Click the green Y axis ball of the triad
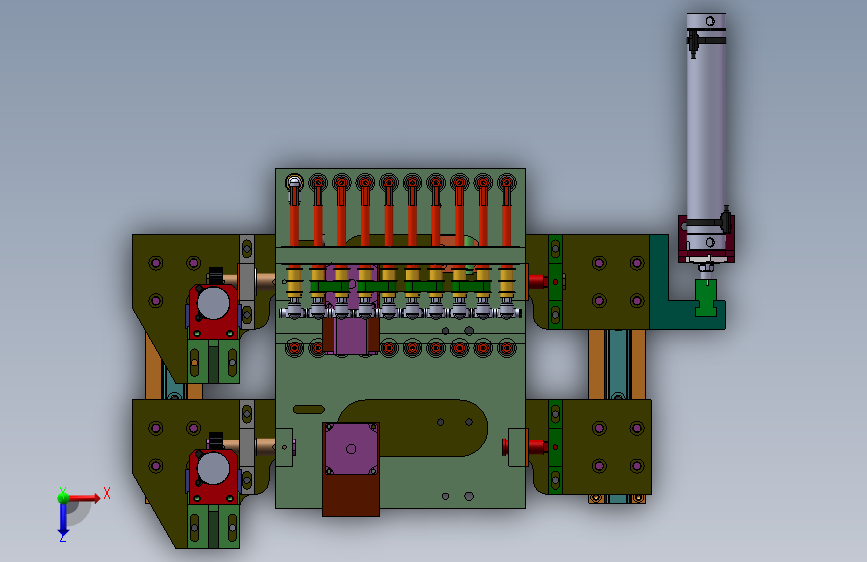This screenshot has width=867, height=562. click(63, 498)
